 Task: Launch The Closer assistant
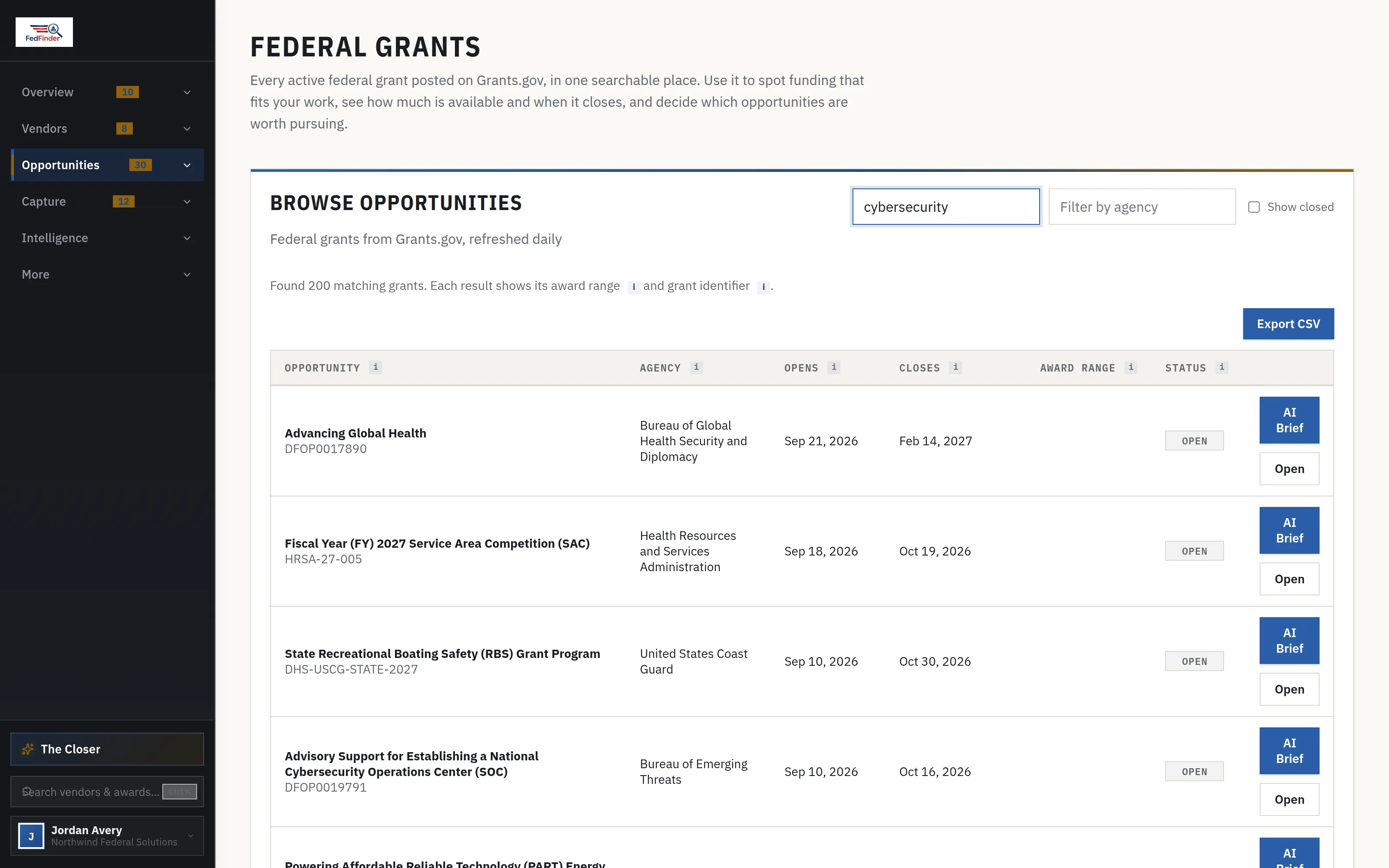[107, 749]
